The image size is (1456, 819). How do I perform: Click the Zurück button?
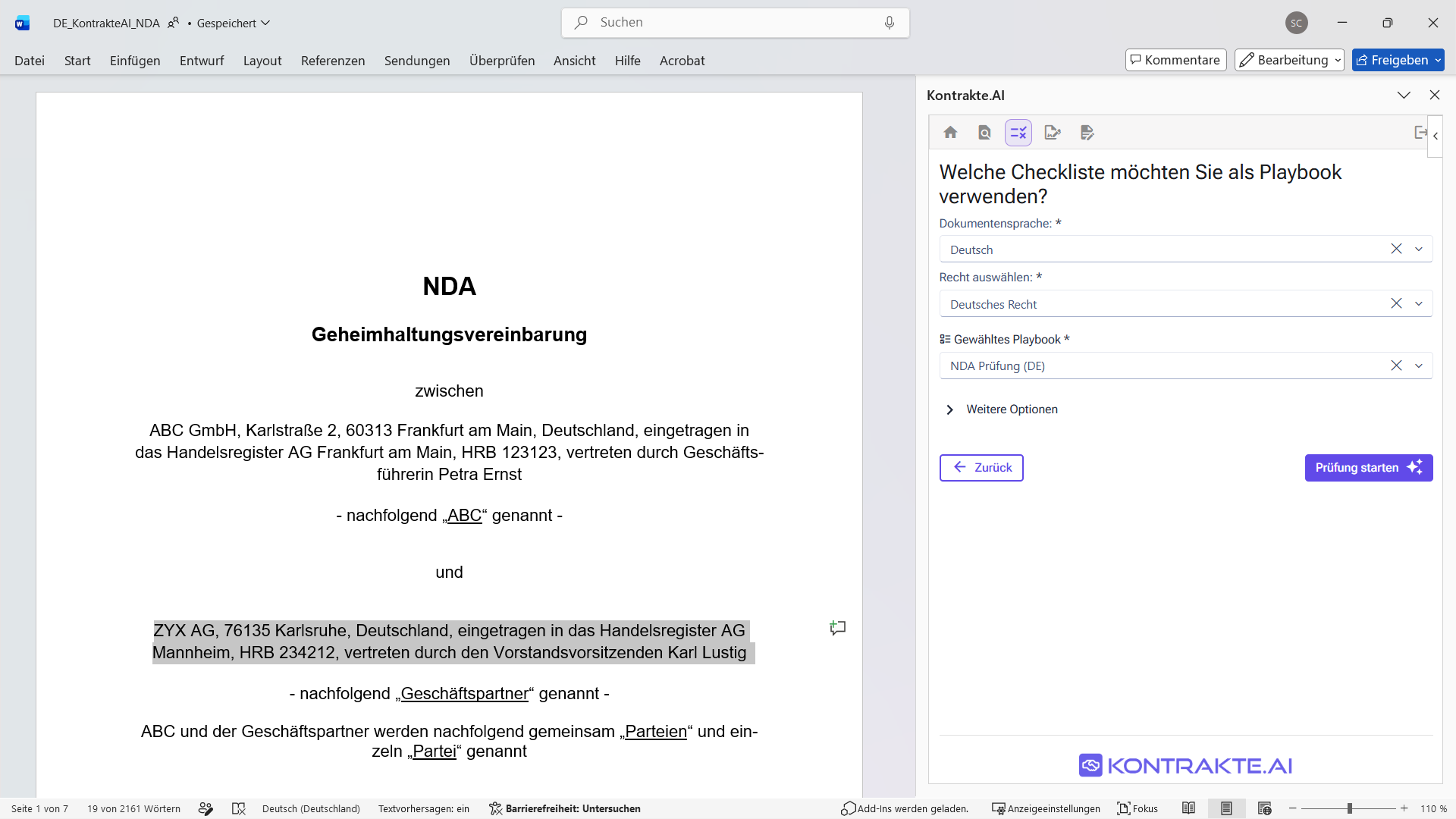tap(981, 468)
